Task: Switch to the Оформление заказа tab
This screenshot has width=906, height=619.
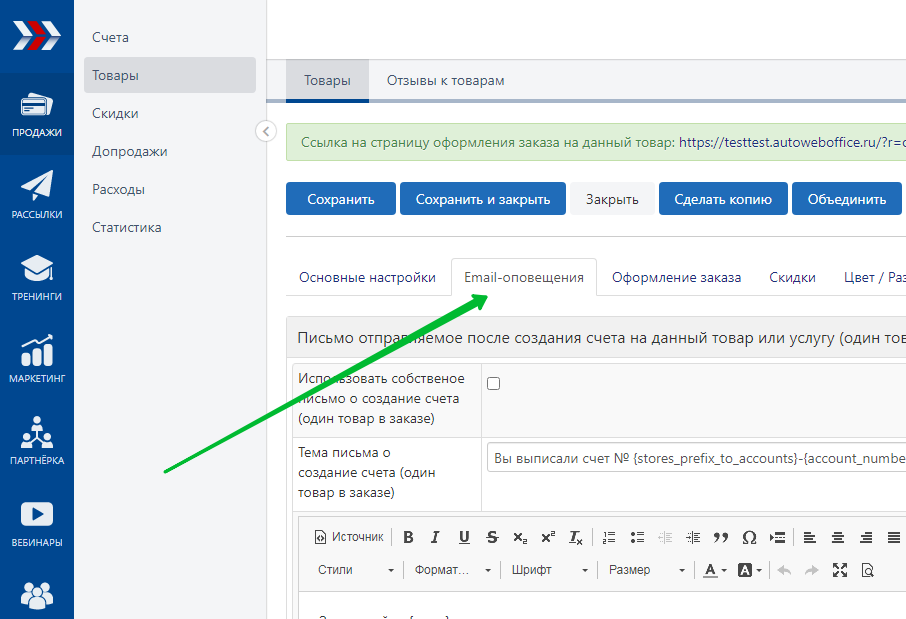Action: (676, 277)
